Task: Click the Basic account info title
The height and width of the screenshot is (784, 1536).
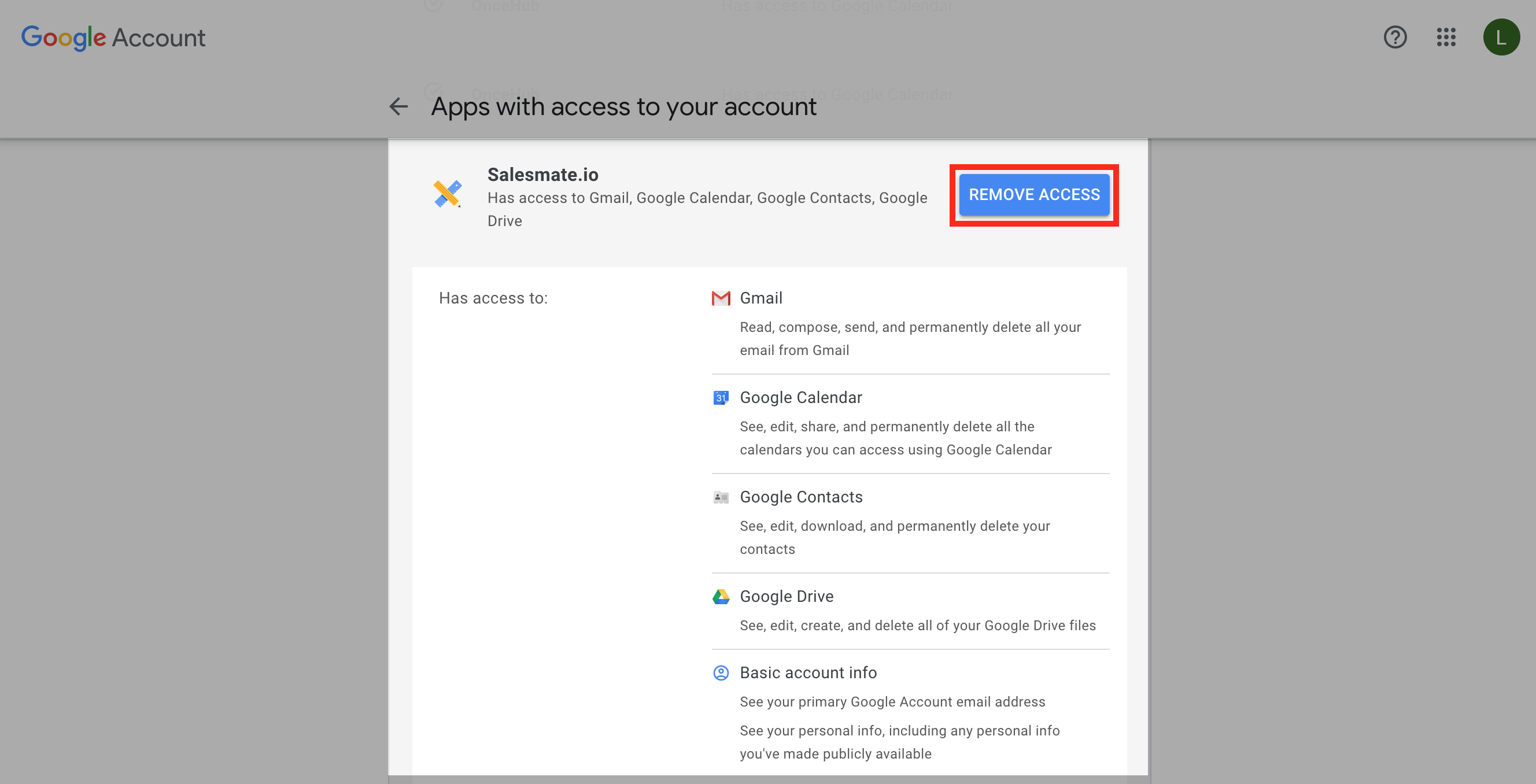Action: tap(808, 672)
